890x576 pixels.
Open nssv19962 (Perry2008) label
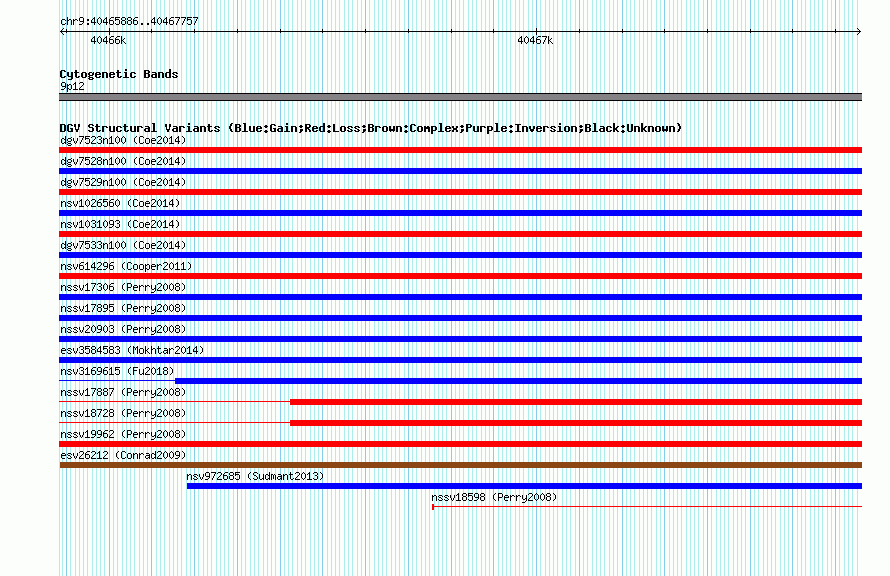123,434
